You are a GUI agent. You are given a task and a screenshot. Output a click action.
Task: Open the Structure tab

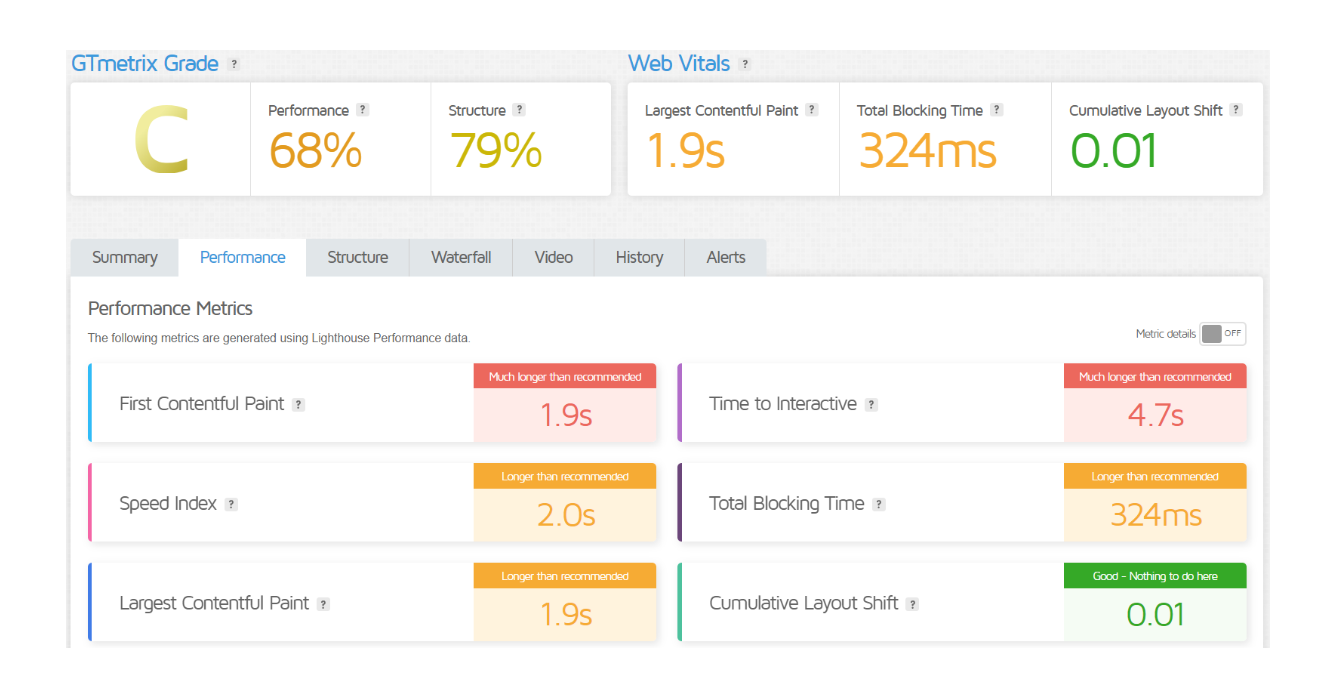357,258
